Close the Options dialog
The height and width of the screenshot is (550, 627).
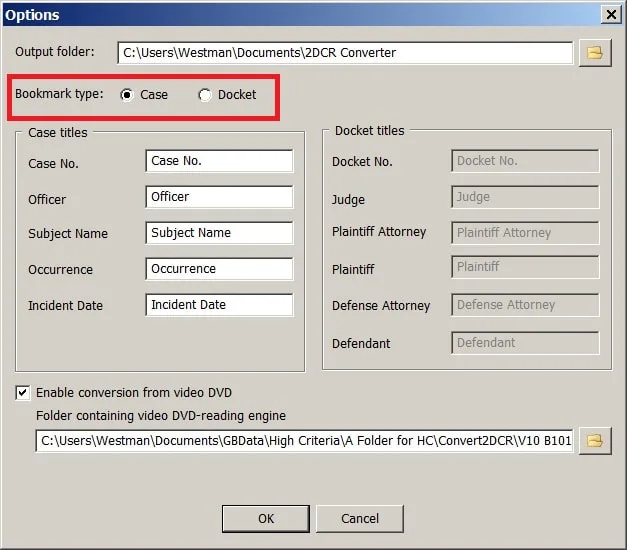[611, 14]
